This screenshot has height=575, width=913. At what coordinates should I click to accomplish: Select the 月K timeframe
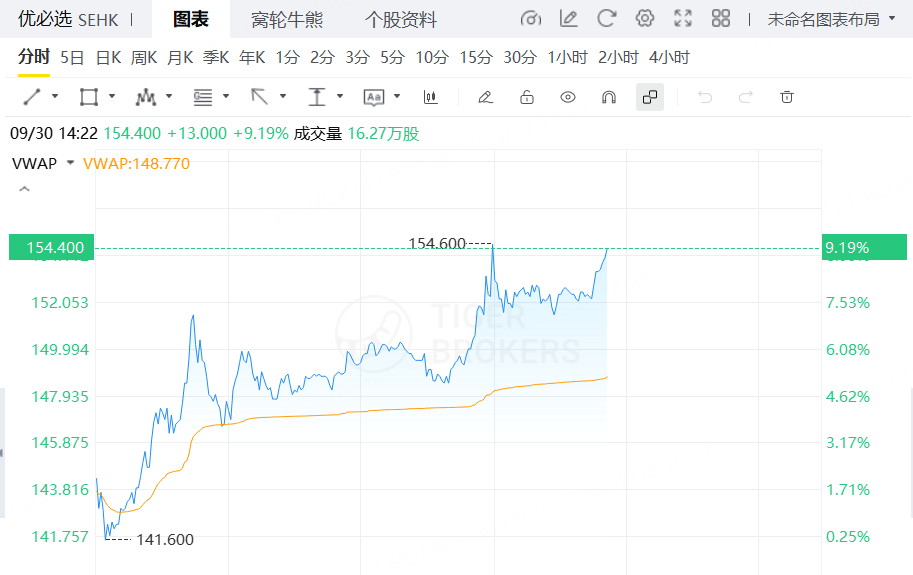click(180, 57)
